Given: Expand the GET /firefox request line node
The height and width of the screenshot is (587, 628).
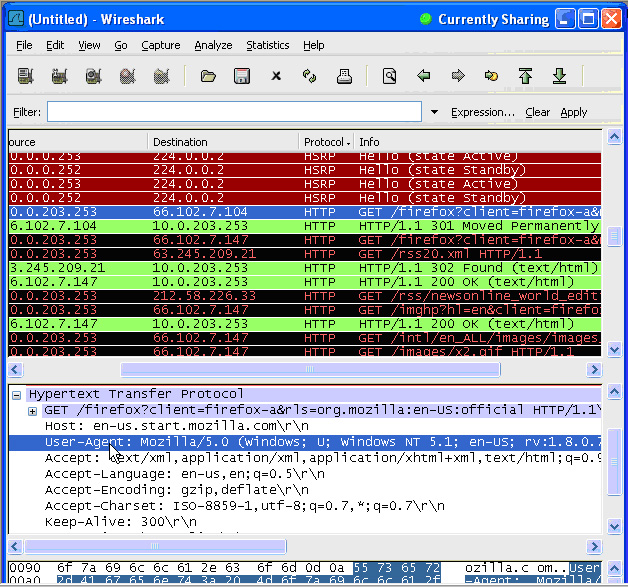Looking at the screenshot, I should click(x=32, y=411).
